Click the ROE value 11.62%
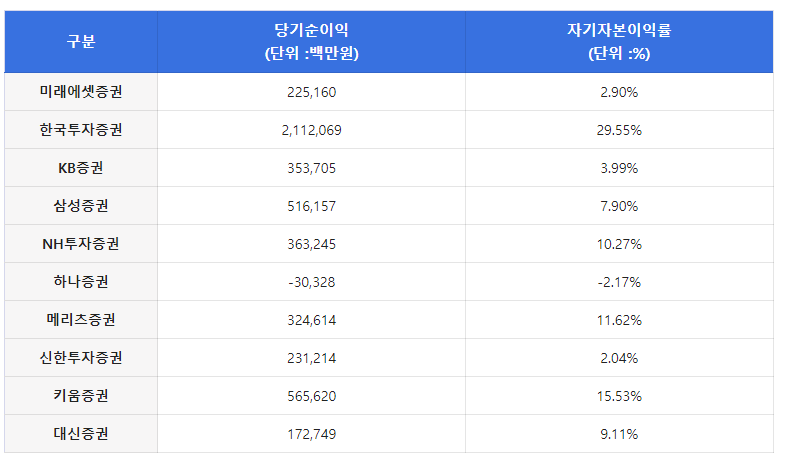 pyautogui.click(x=619, y=320)
